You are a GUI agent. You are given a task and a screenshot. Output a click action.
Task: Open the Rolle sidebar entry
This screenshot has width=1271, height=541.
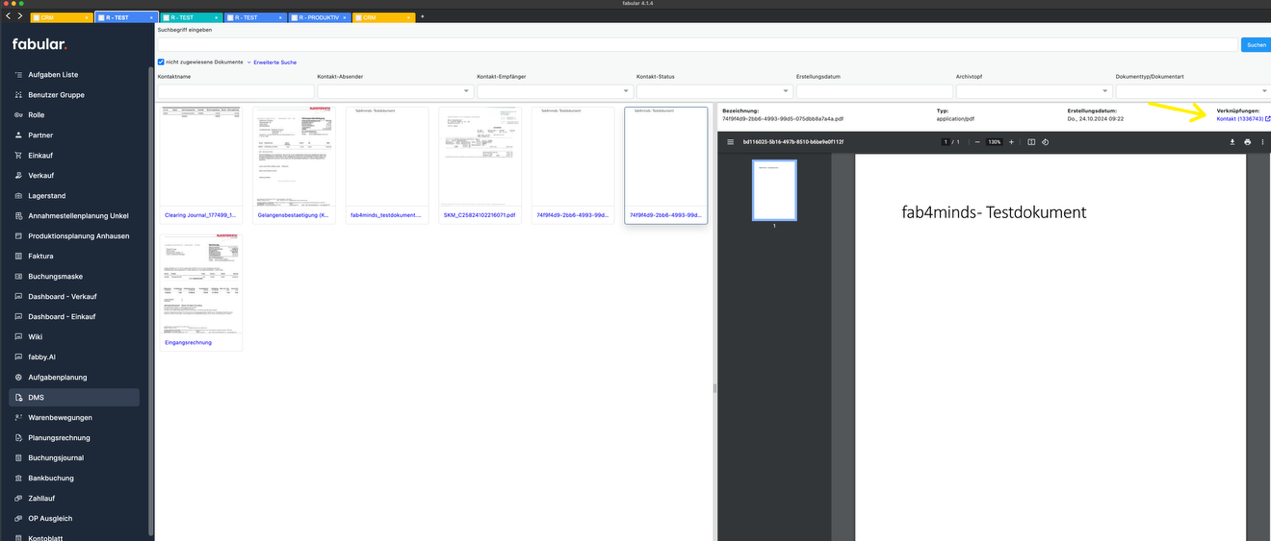tap(74, 115)
